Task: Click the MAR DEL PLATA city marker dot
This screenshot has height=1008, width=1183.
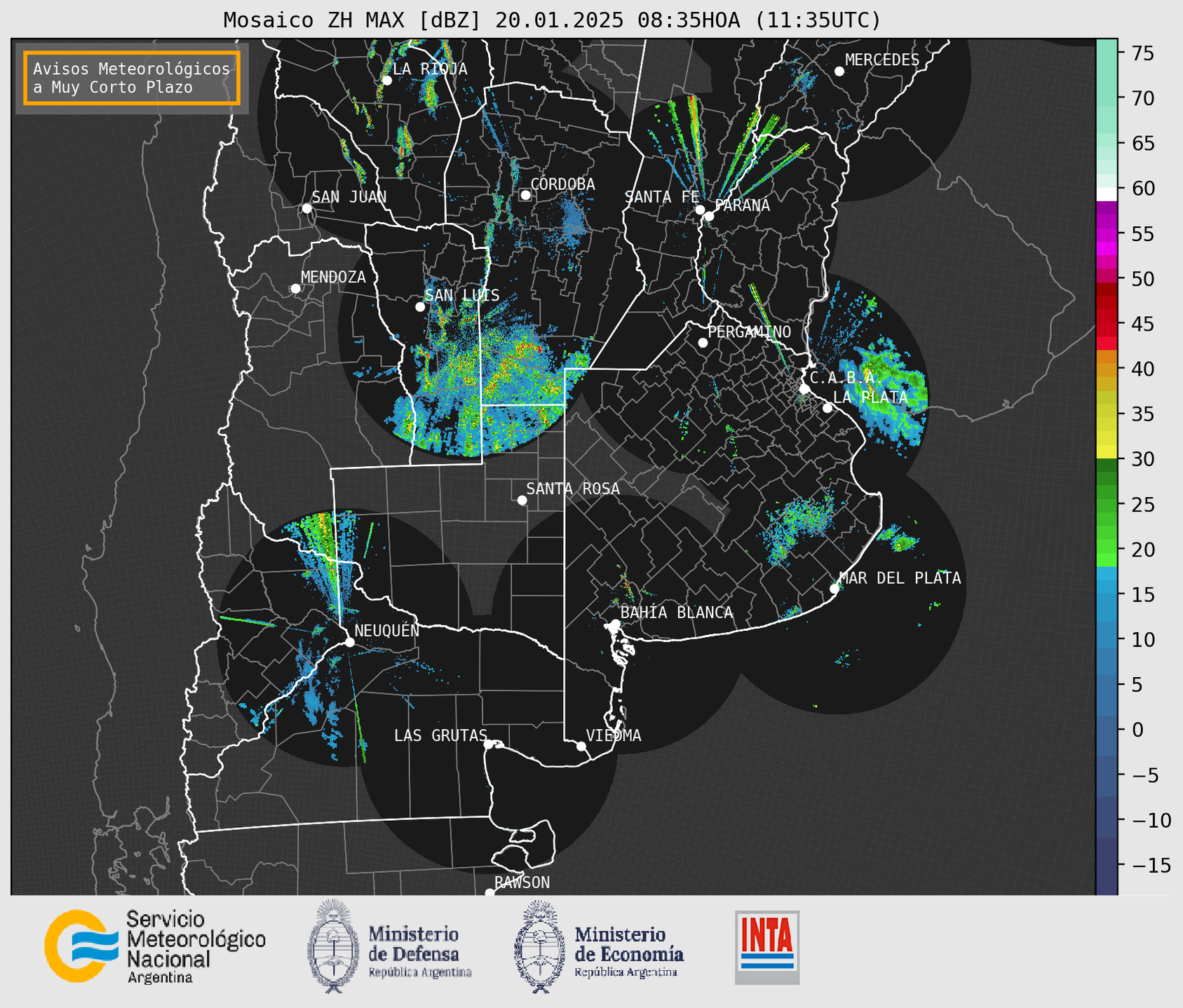Action: [834, 589]
